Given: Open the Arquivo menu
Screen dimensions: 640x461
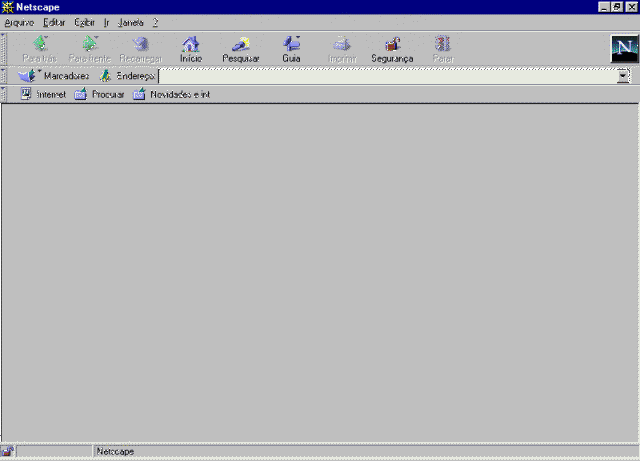Looking at the screenshot, I should (x=19, y=23).
